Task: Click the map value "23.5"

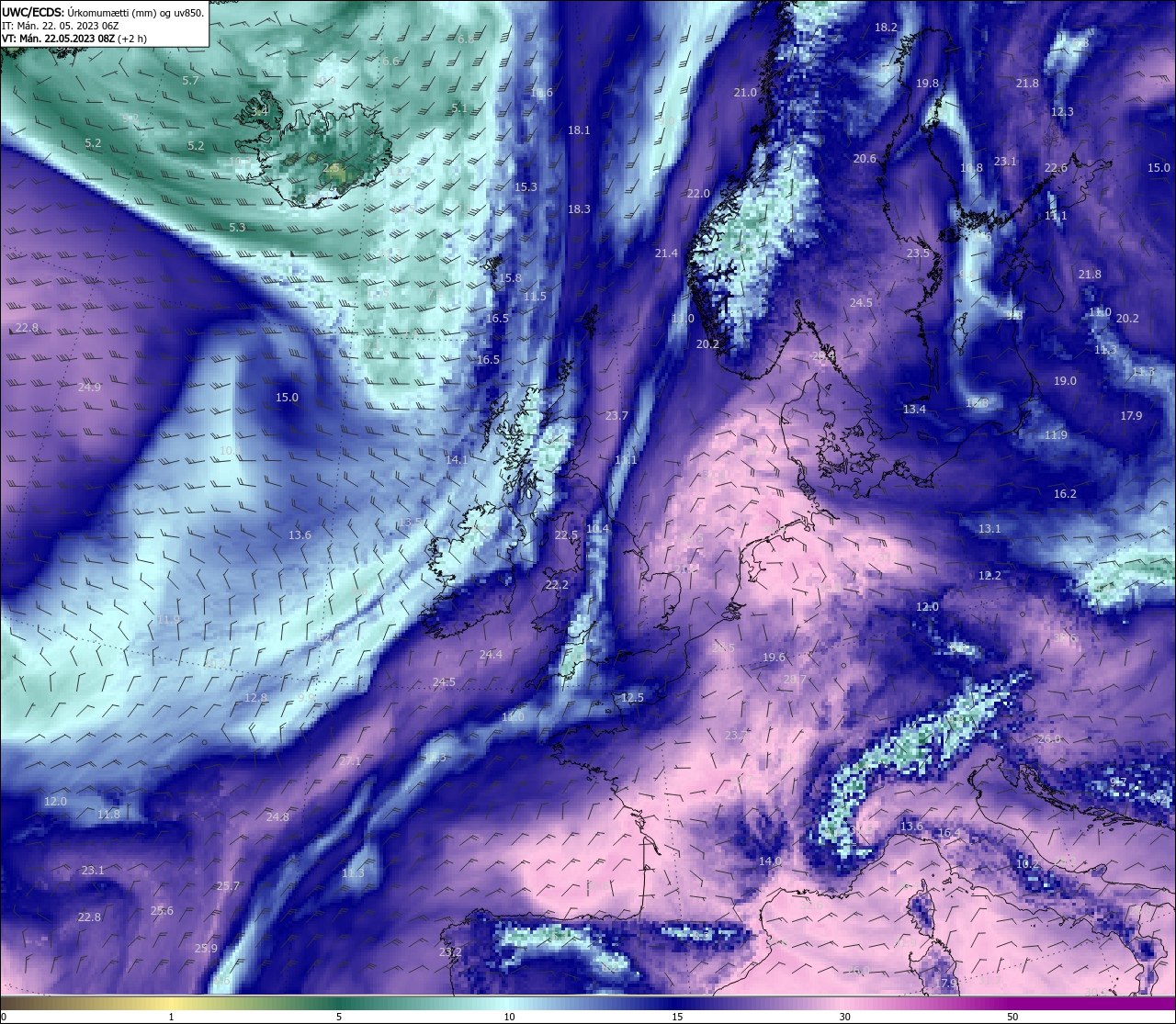Action: click(x=918, y=253)
